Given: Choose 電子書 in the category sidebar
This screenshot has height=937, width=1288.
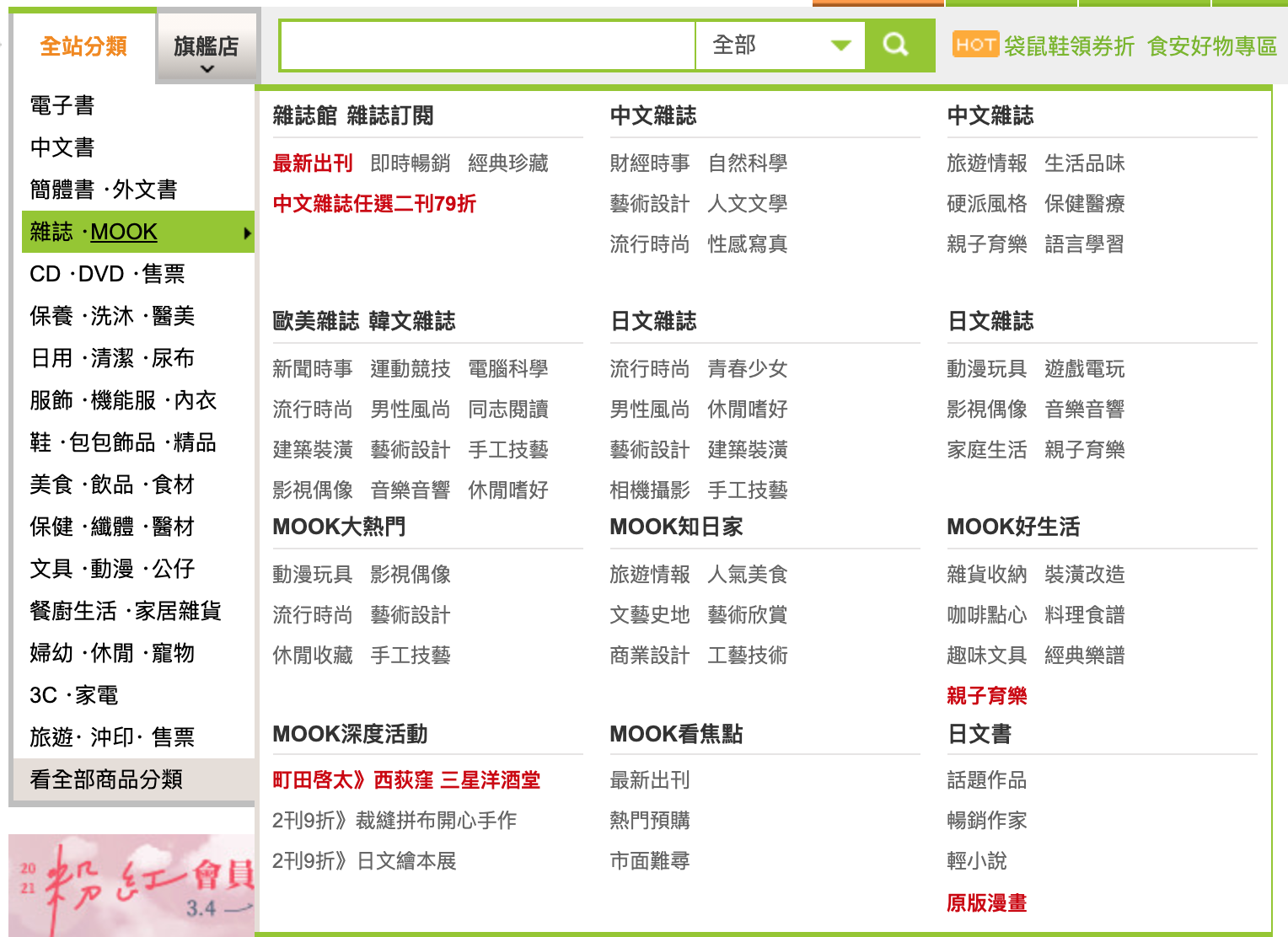Looking at the screenshot, I should (x=62, y=105).
